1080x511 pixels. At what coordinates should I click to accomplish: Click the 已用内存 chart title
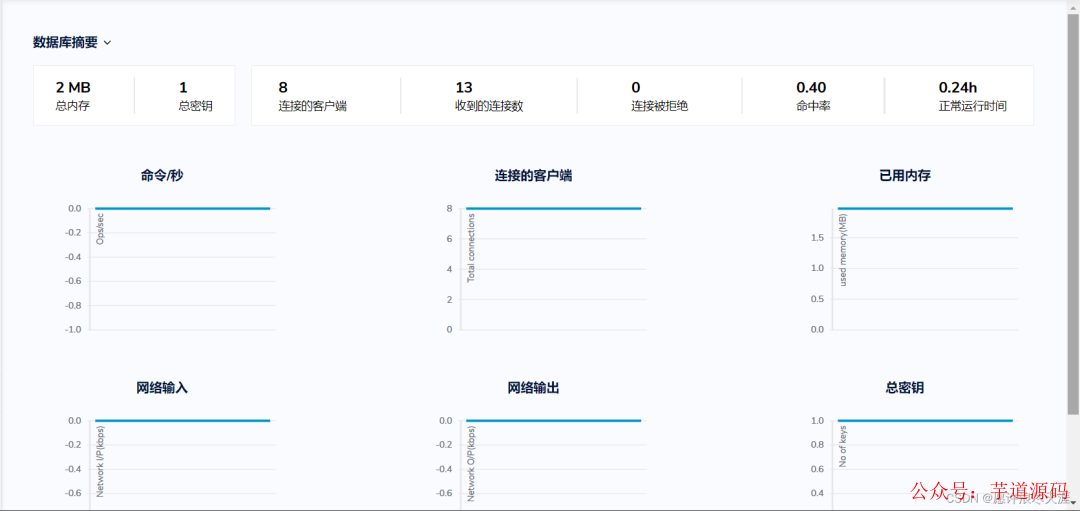(904, 176)
